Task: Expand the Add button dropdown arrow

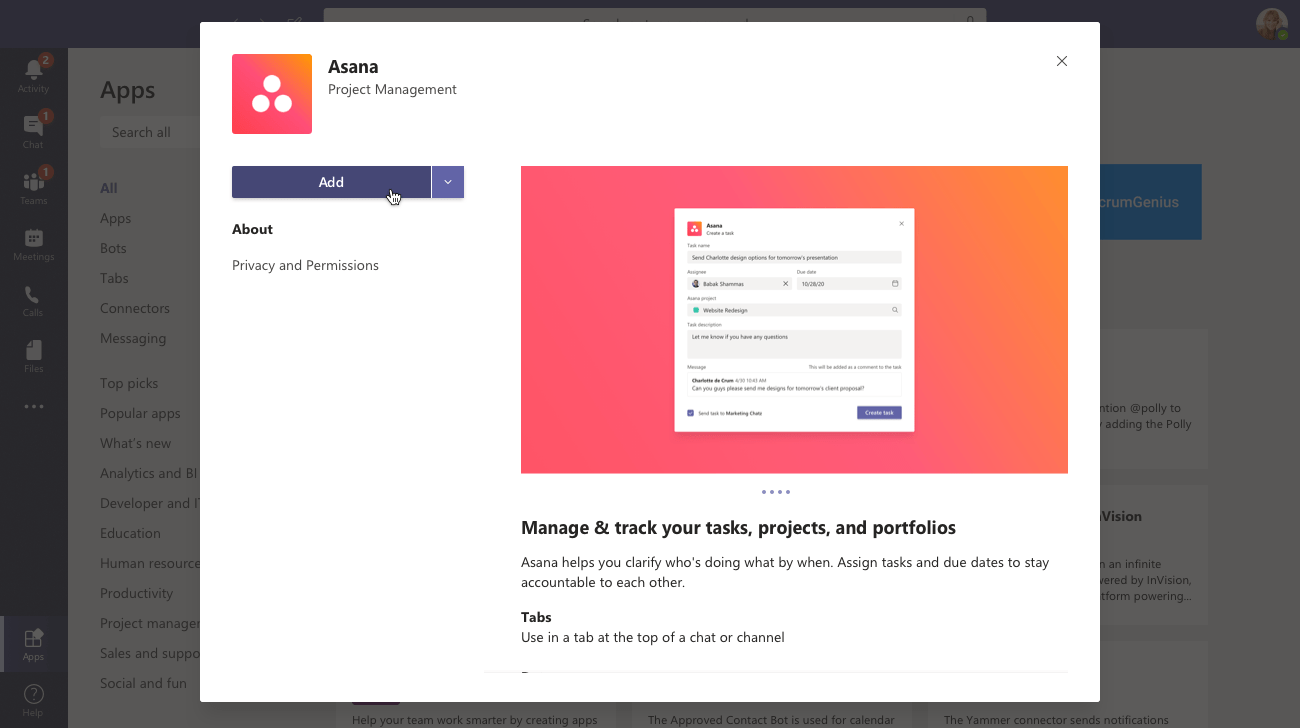Action: click(448, 182)
